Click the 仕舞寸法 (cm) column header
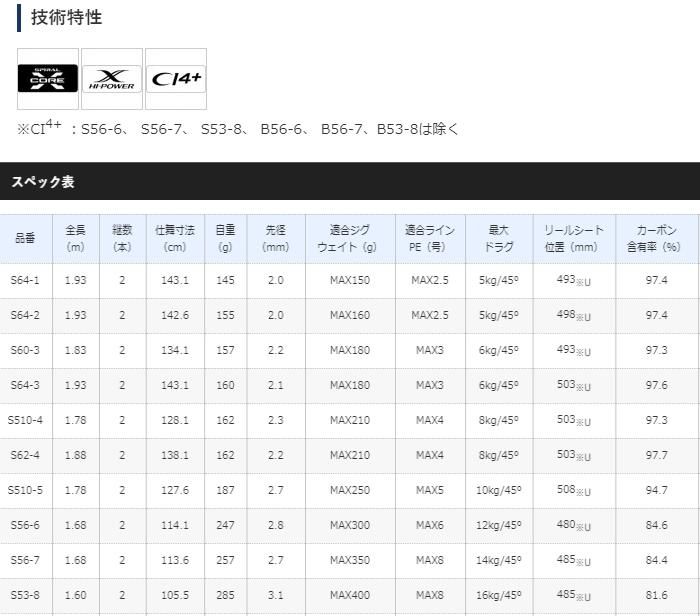Image resolution: width=700 pixels, height=616 pixels. pyautogui.click(x=175, y=238)
